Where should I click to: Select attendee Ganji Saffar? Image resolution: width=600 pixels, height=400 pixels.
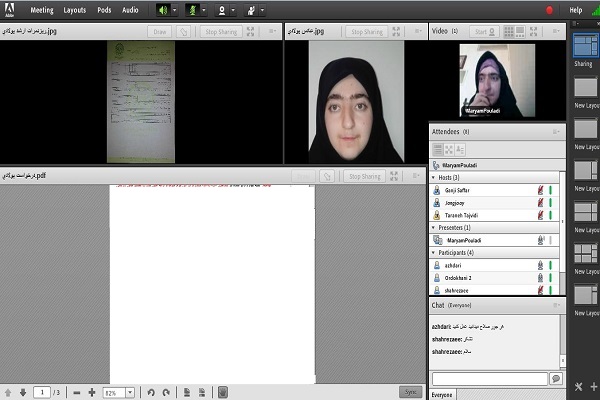tap(494, 190)
